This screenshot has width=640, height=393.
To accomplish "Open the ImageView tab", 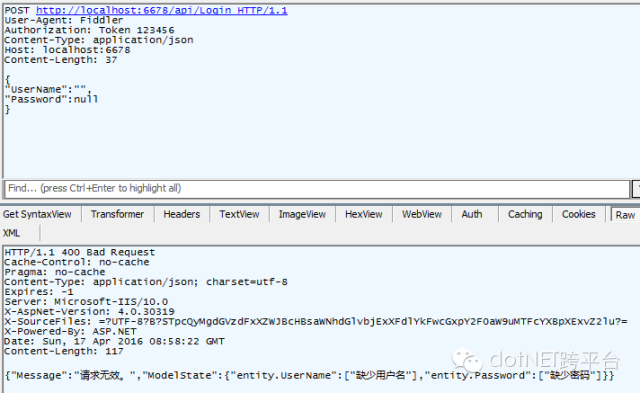I will (302, 214).
